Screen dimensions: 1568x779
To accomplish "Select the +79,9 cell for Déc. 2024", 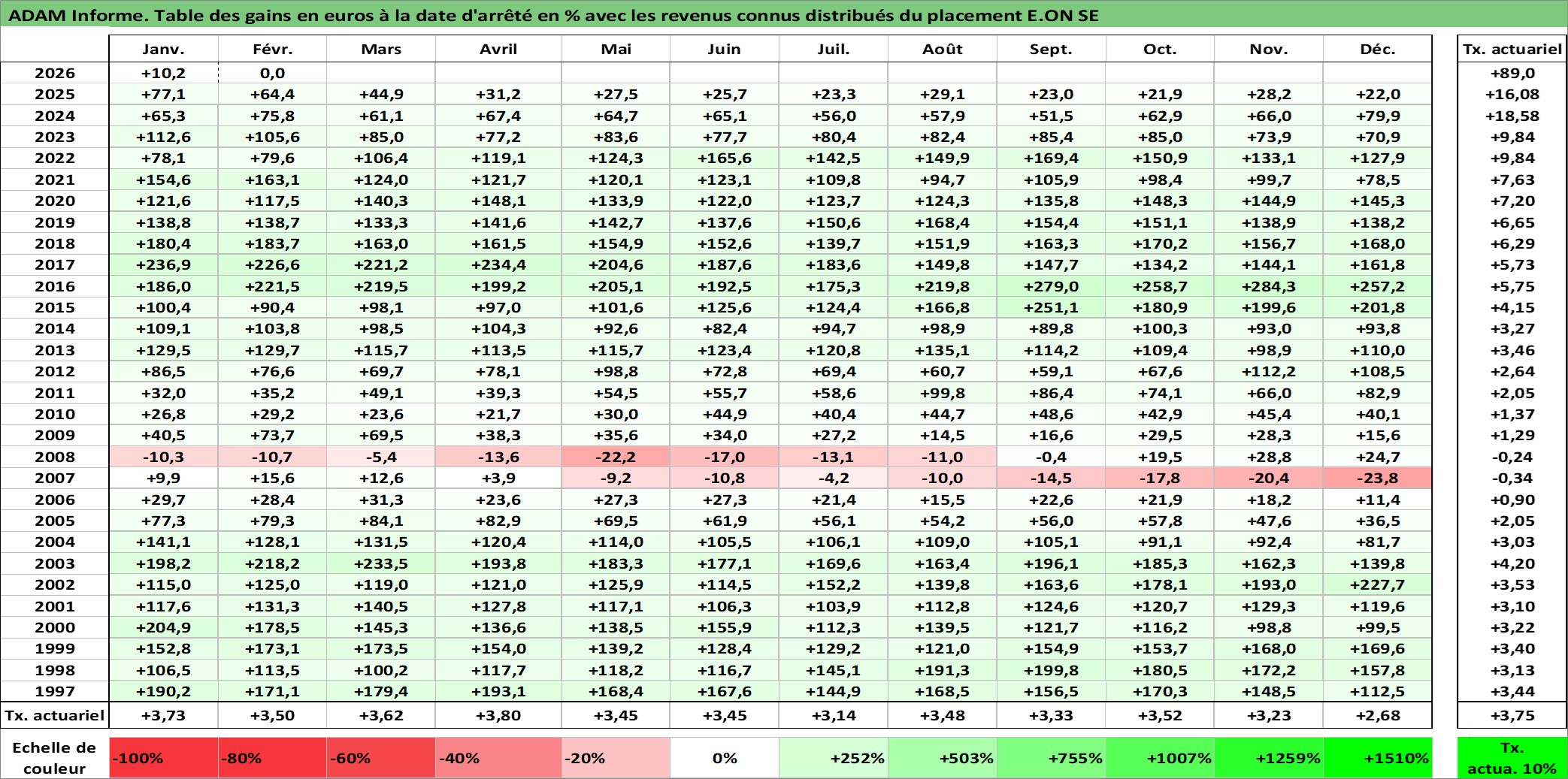I will pyautogui.click(x=1378, y=116).
